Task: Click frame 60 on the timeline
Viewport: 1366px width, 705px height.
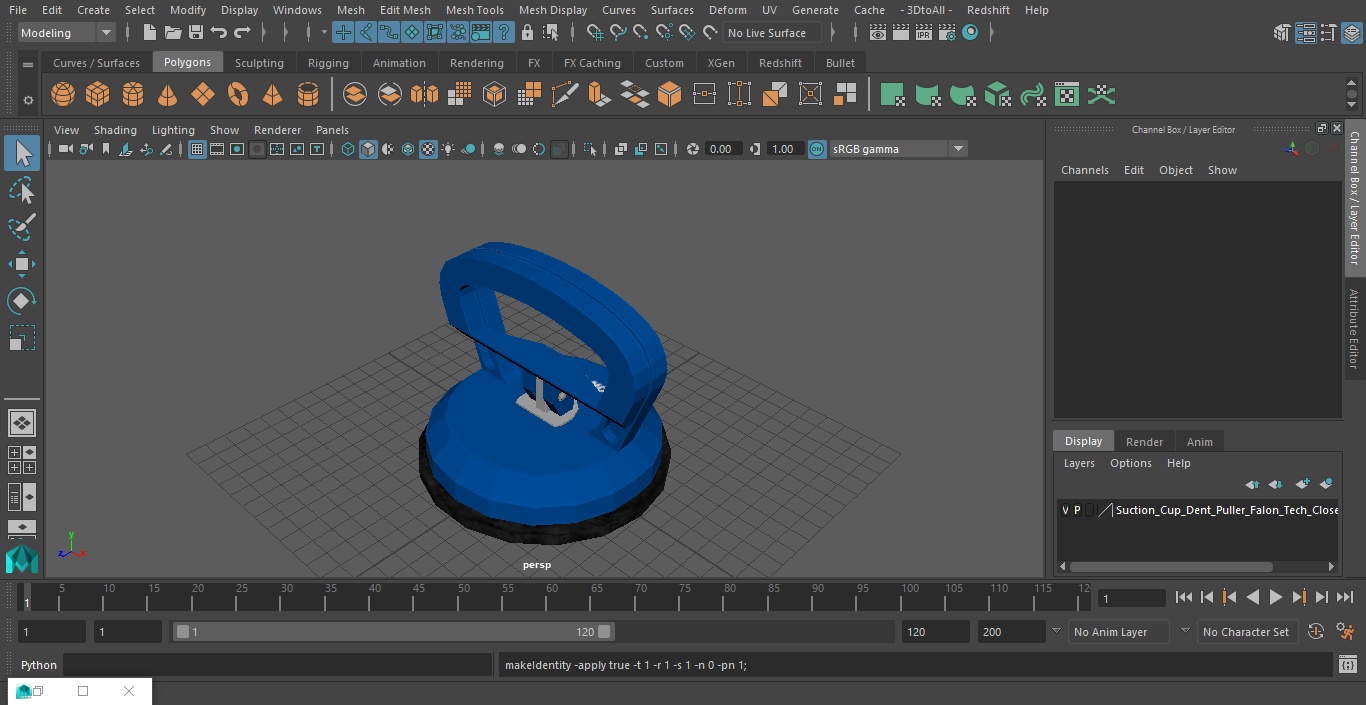Action: pyautogui.click(x=552, y=597)
